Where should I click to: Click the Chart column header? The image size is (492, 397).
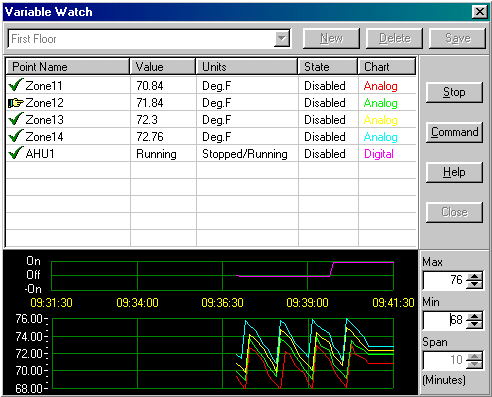pyautogui.click(x=387, y=67)
